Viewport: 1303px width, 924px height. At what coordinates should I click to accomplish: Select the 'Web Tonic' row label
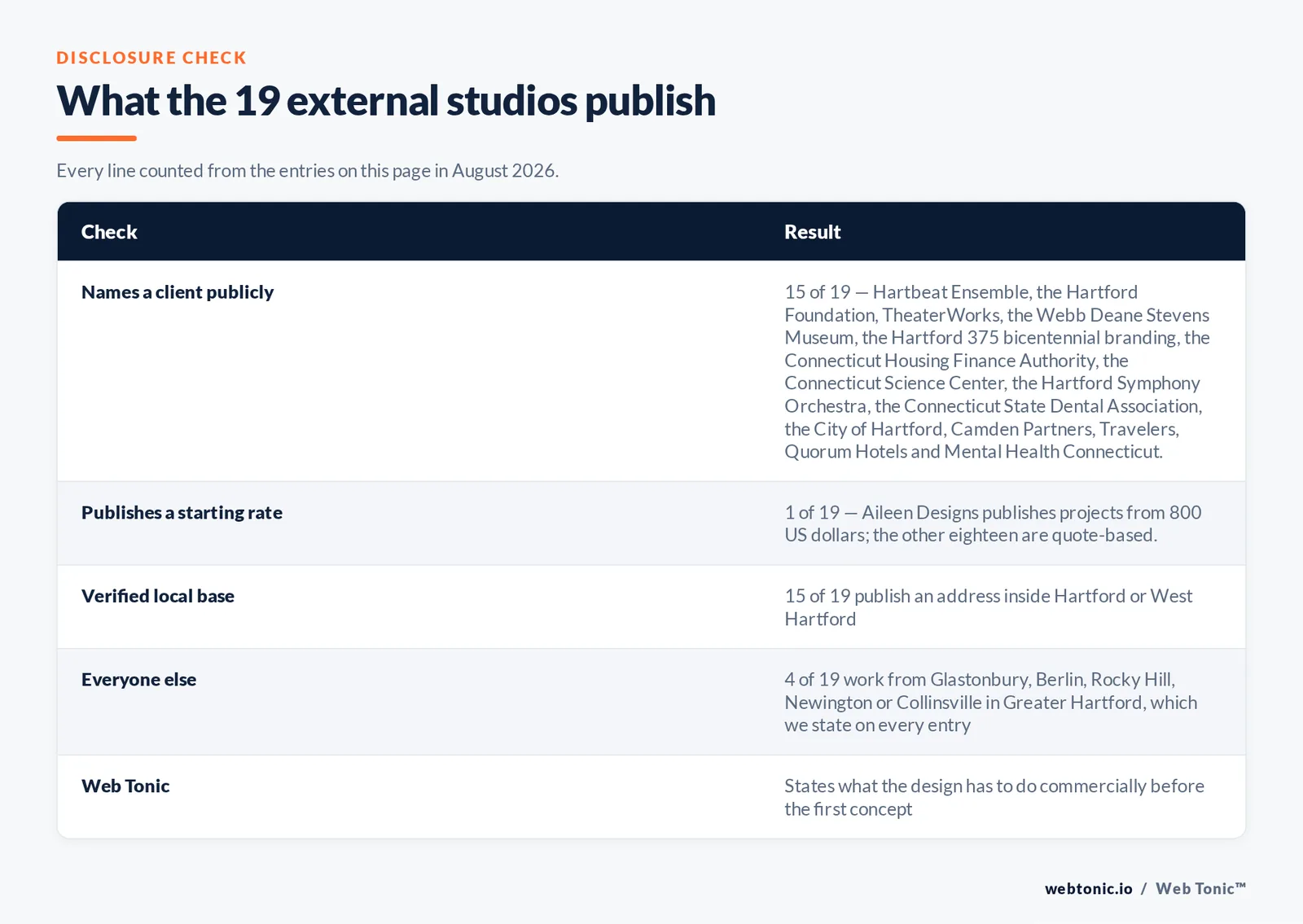[x=125, y=786]
